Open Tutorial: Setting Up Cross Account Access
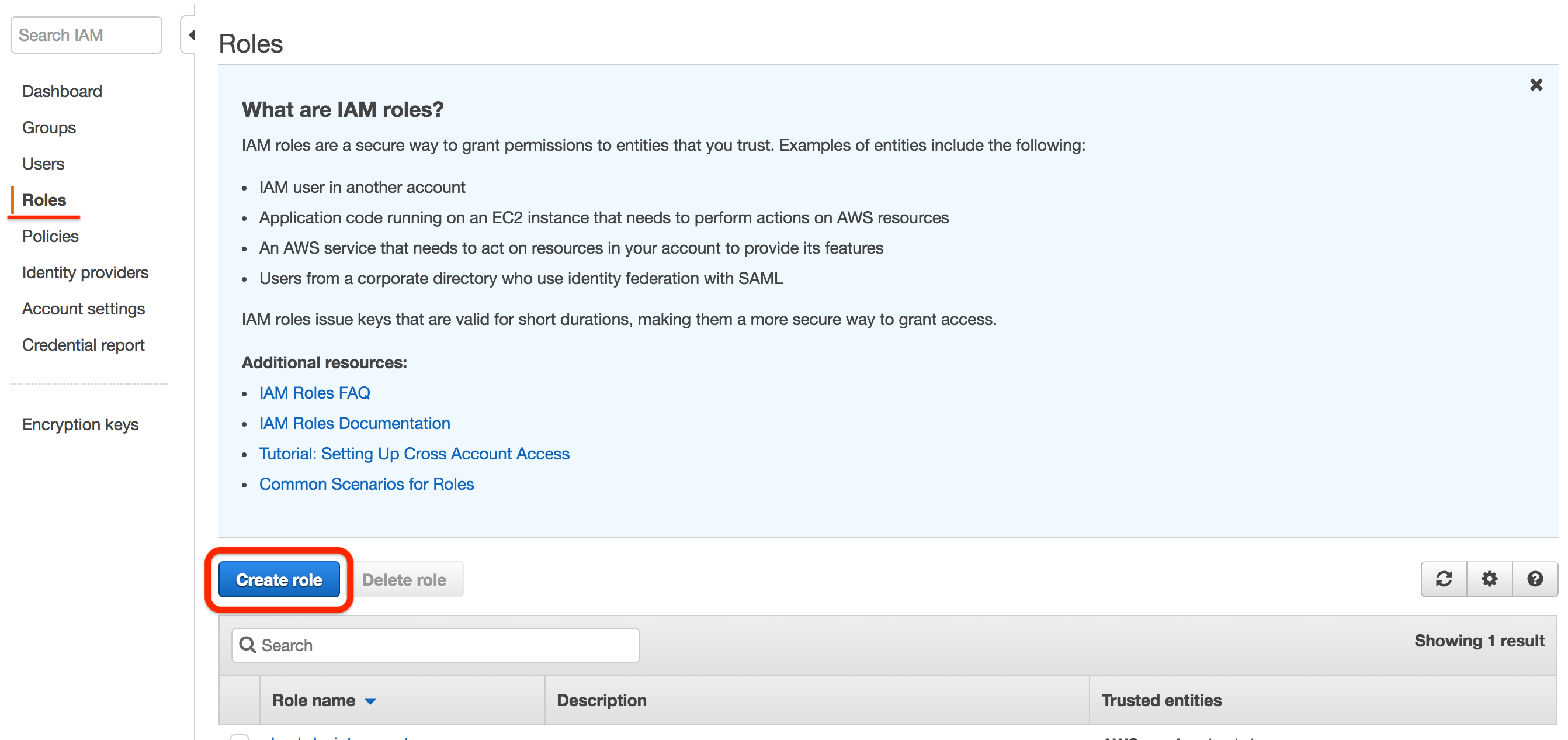Screen dimensions: 1568x740 click(414, 454)
